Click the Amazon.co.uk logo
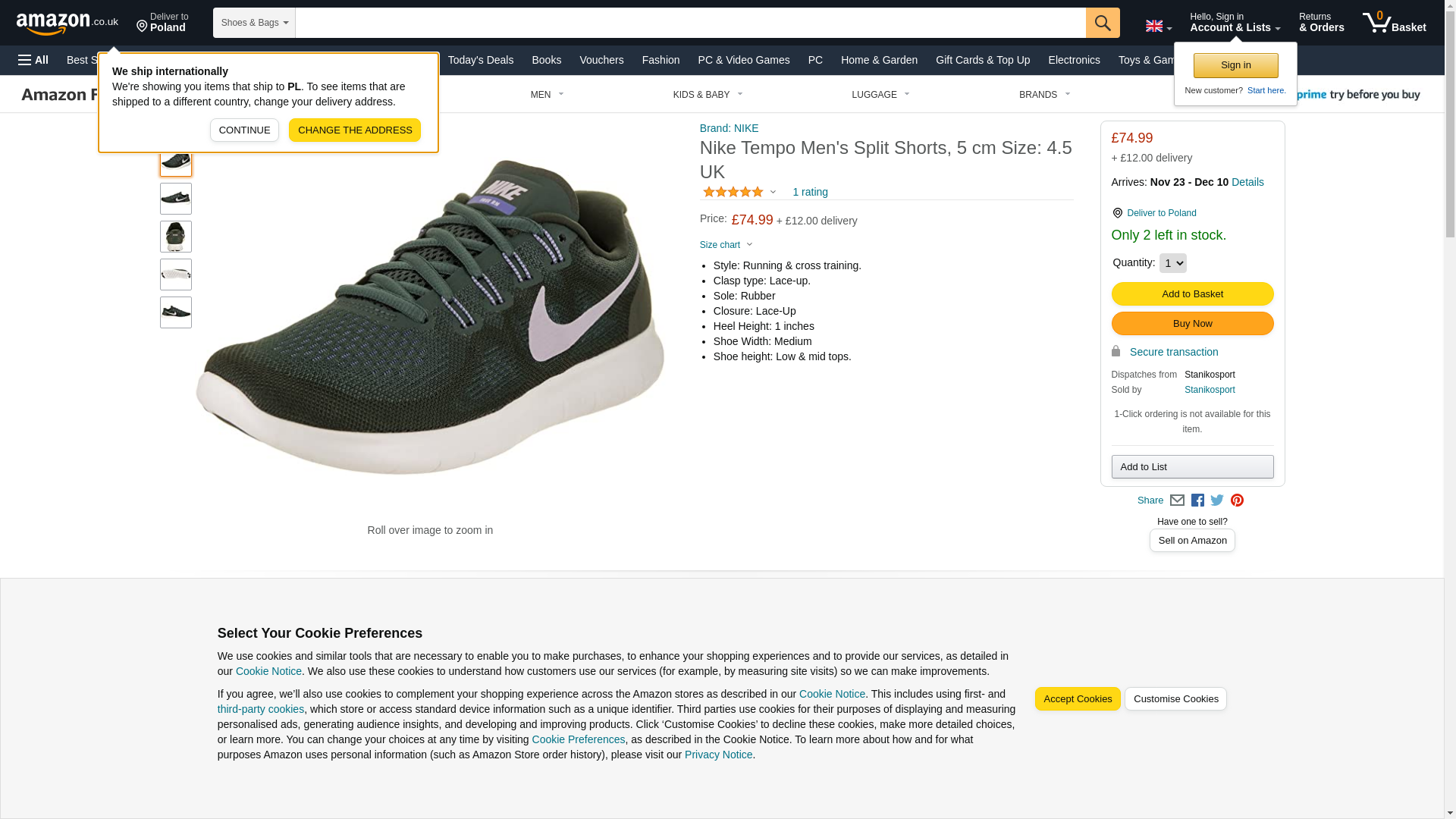Viewport: 1456px width, 819px height. (67, 24)
